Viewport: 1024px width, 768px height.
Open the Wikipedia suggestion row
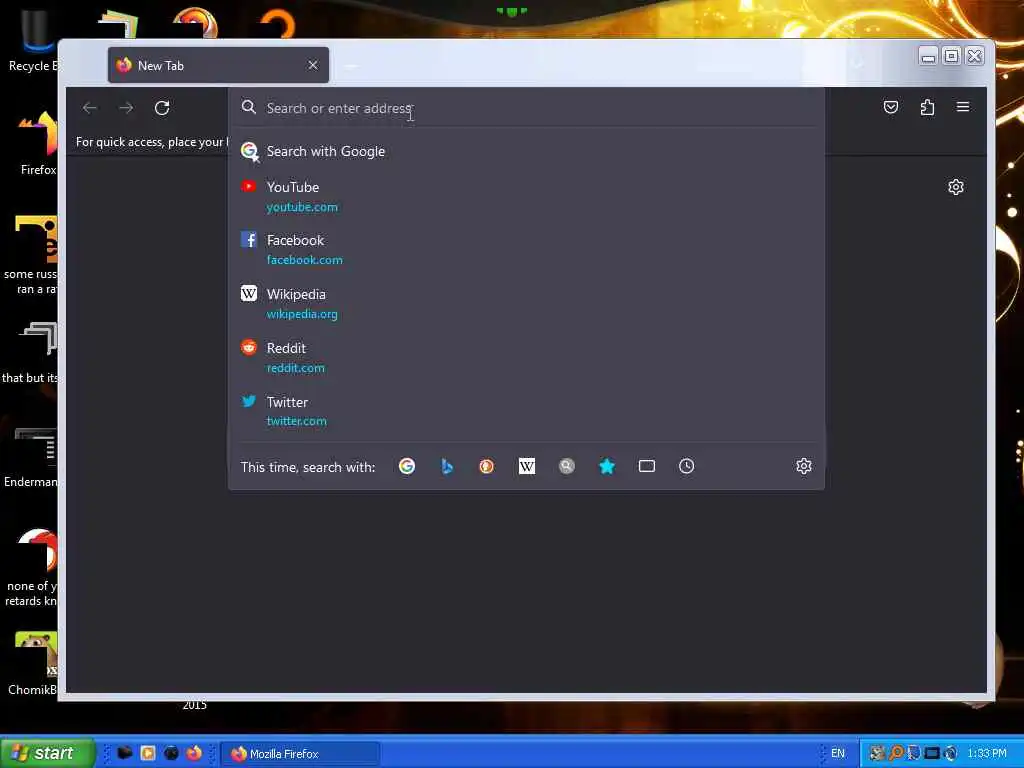click(526, 304)
